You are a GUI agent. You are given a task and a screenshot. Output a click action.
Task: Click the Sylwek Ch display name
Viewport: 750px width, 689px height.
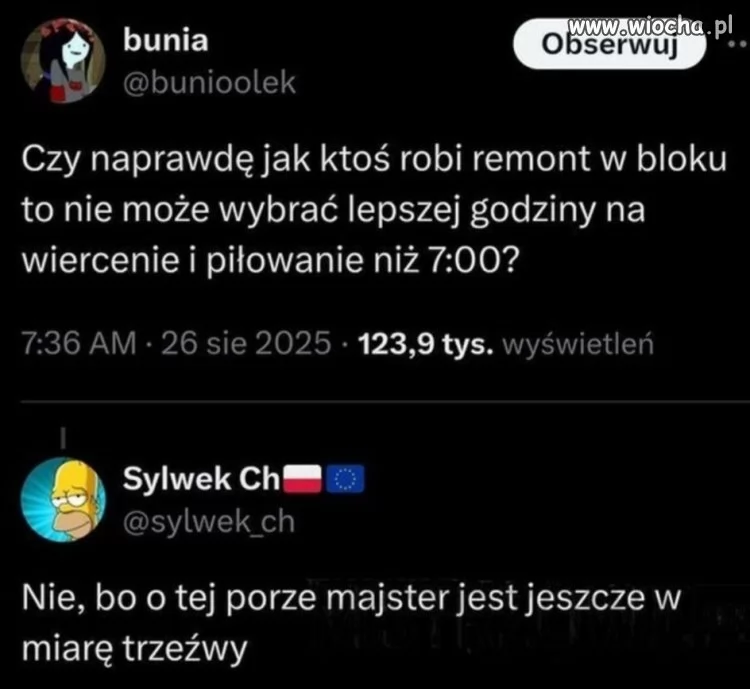point(201,478)
